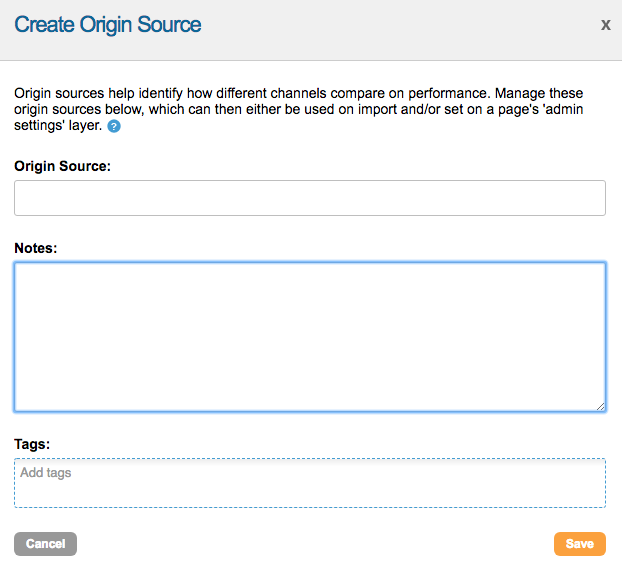Click the "Create Origin Source" dialog title
The height and width of the screenshot is (572, 622).
108,25
